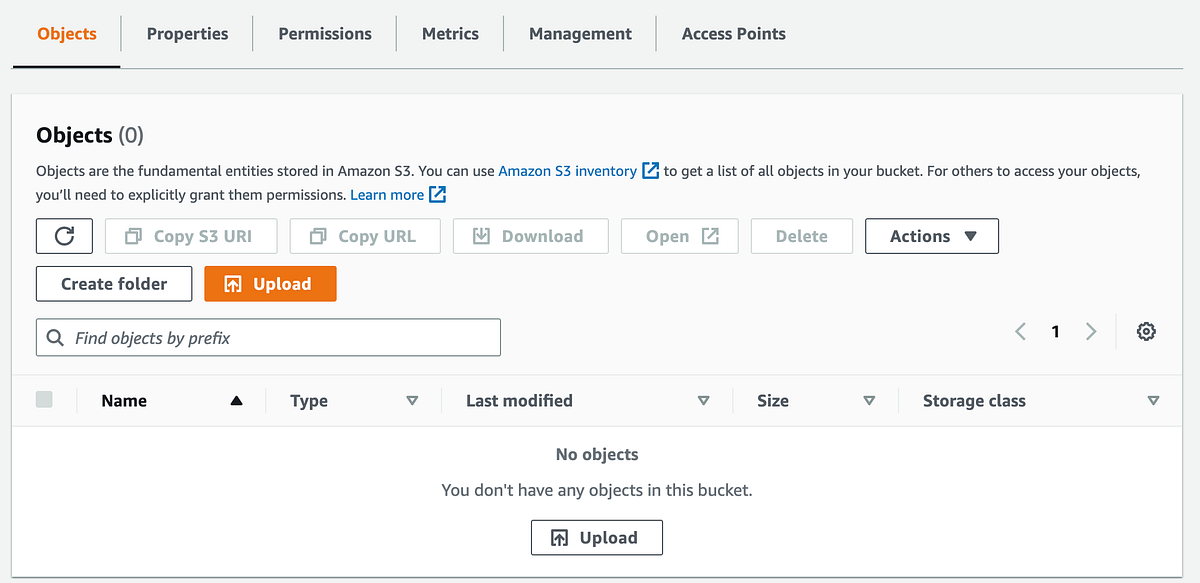Click the refresh objects icon button
Image resolution: width=1200 pixels, height=583 pixels.
pyautogui.click(x=64, y=236)
